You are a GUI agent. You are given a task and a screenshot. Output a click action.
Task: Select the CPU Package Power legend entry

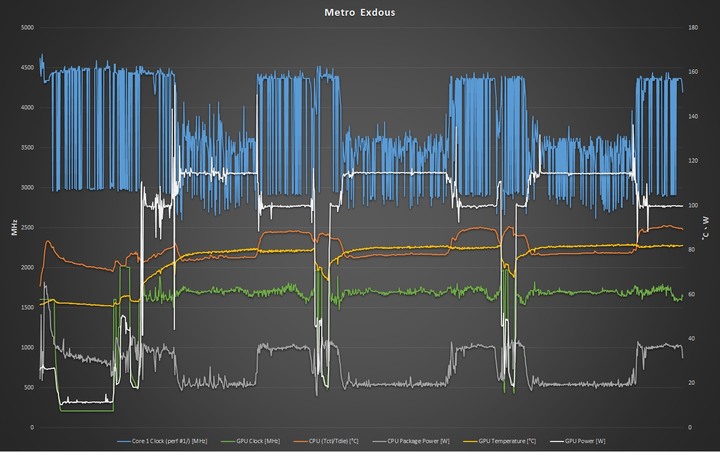point(411,441)
